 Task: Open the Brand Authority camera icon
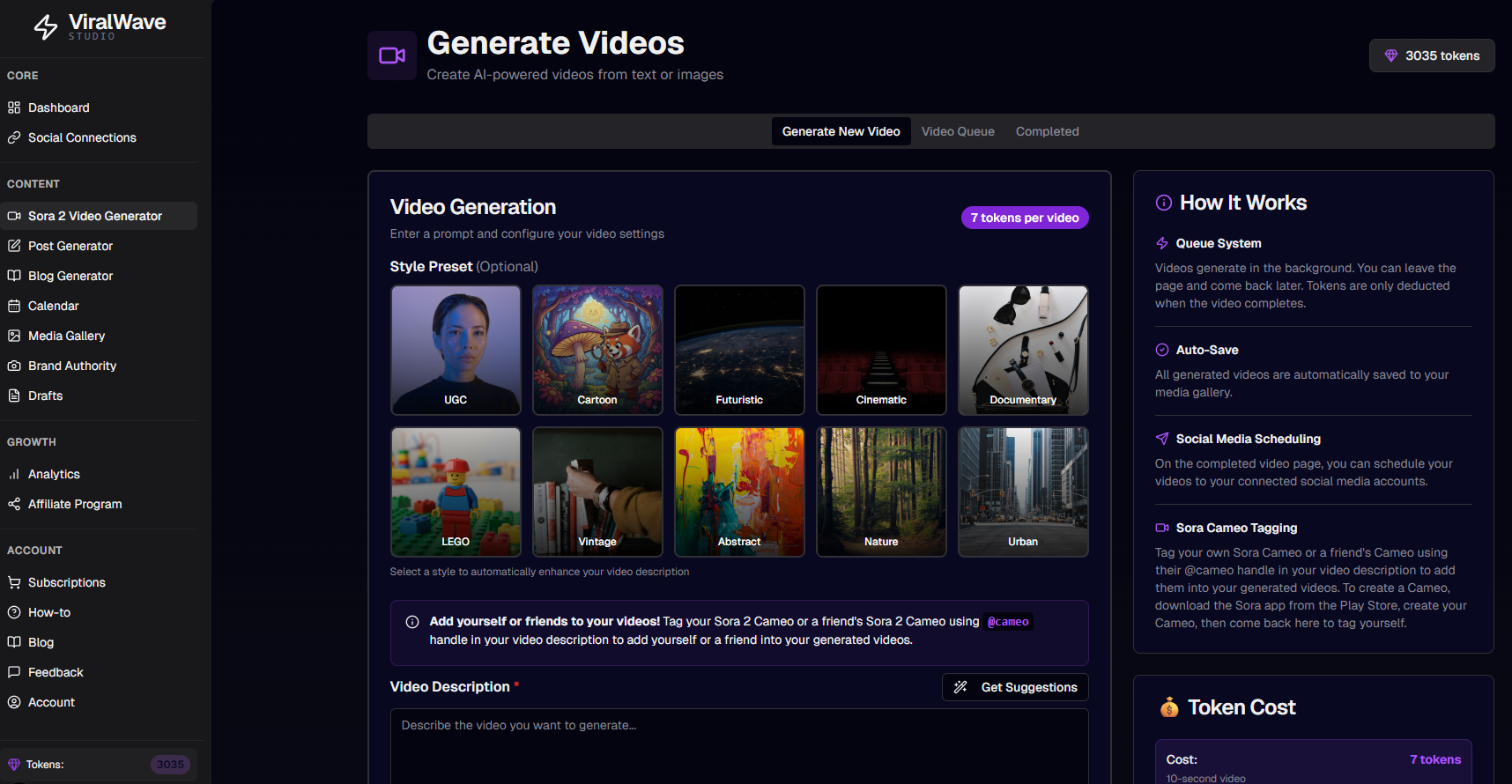(x=14, y=366)
